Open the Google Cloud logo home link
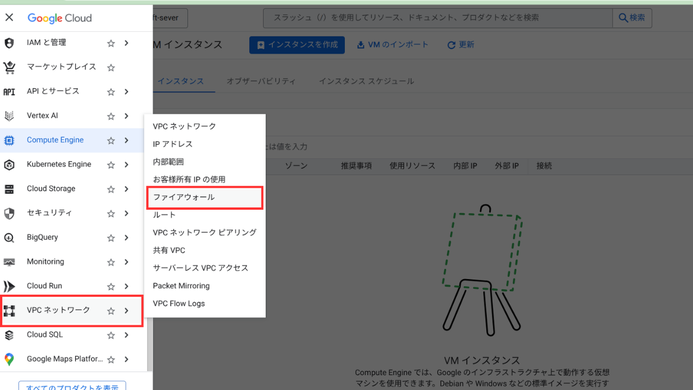The image size is (693, 390). [60, 18]
